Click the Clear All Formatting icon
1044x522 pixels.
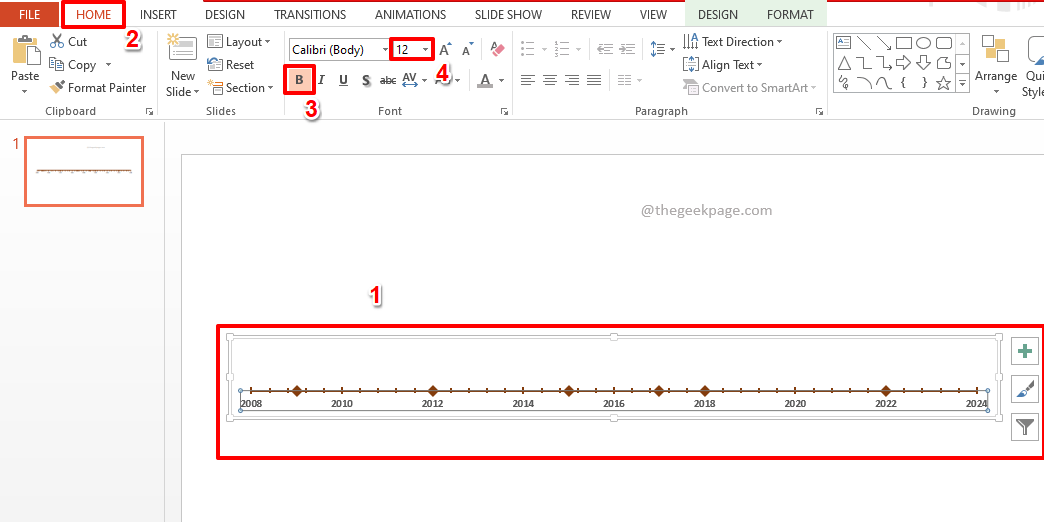click(498, 49)
